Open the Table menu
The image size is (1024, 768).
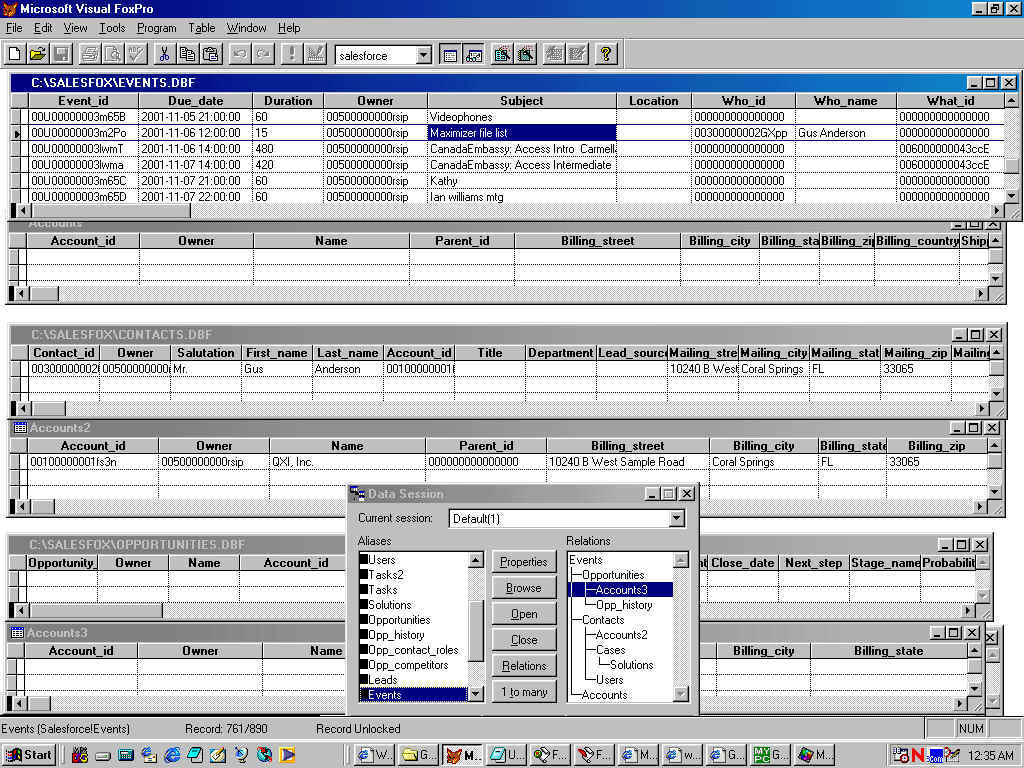pos(202,28)
